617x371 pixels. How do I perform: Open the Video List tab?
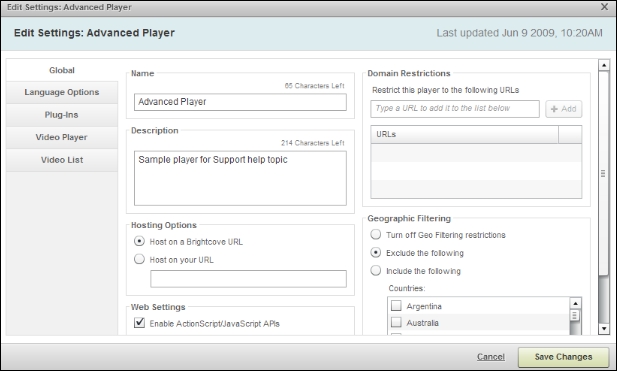(62, 160)
